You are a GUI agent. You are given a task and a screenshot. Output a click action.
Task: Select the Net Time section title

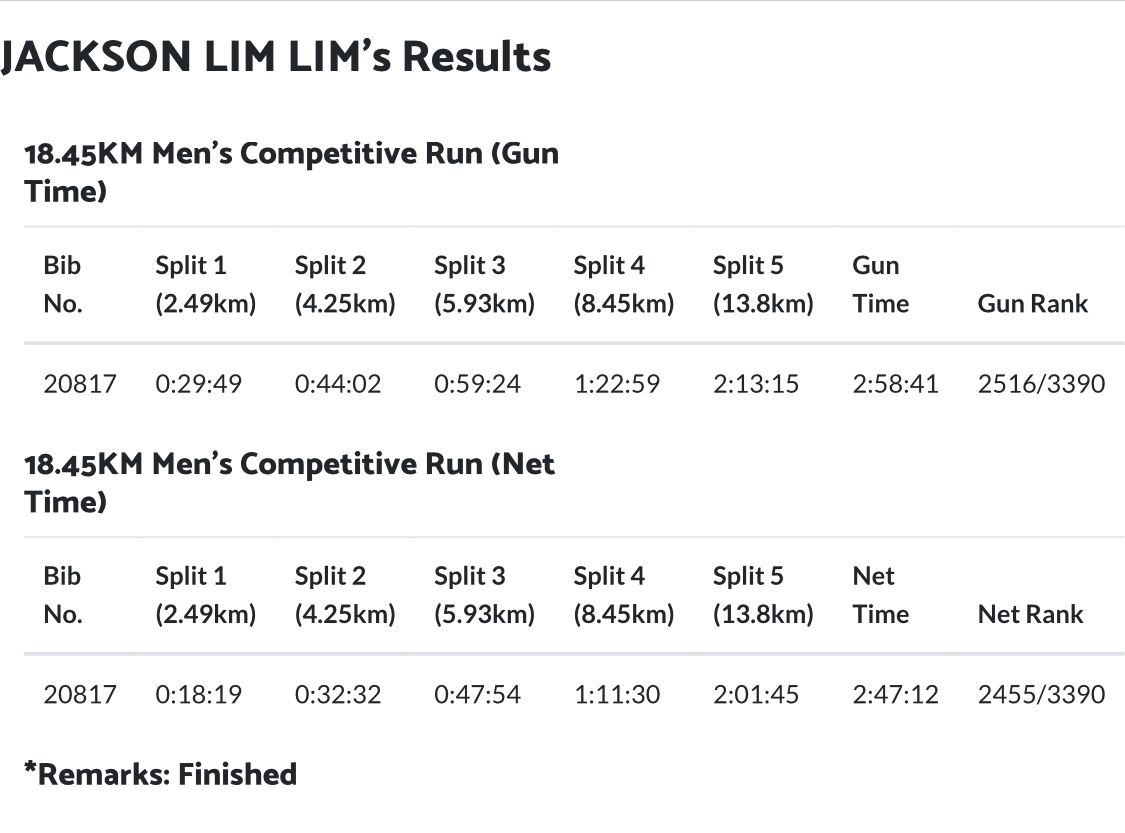pyautogui.click(x=289, y=483)
